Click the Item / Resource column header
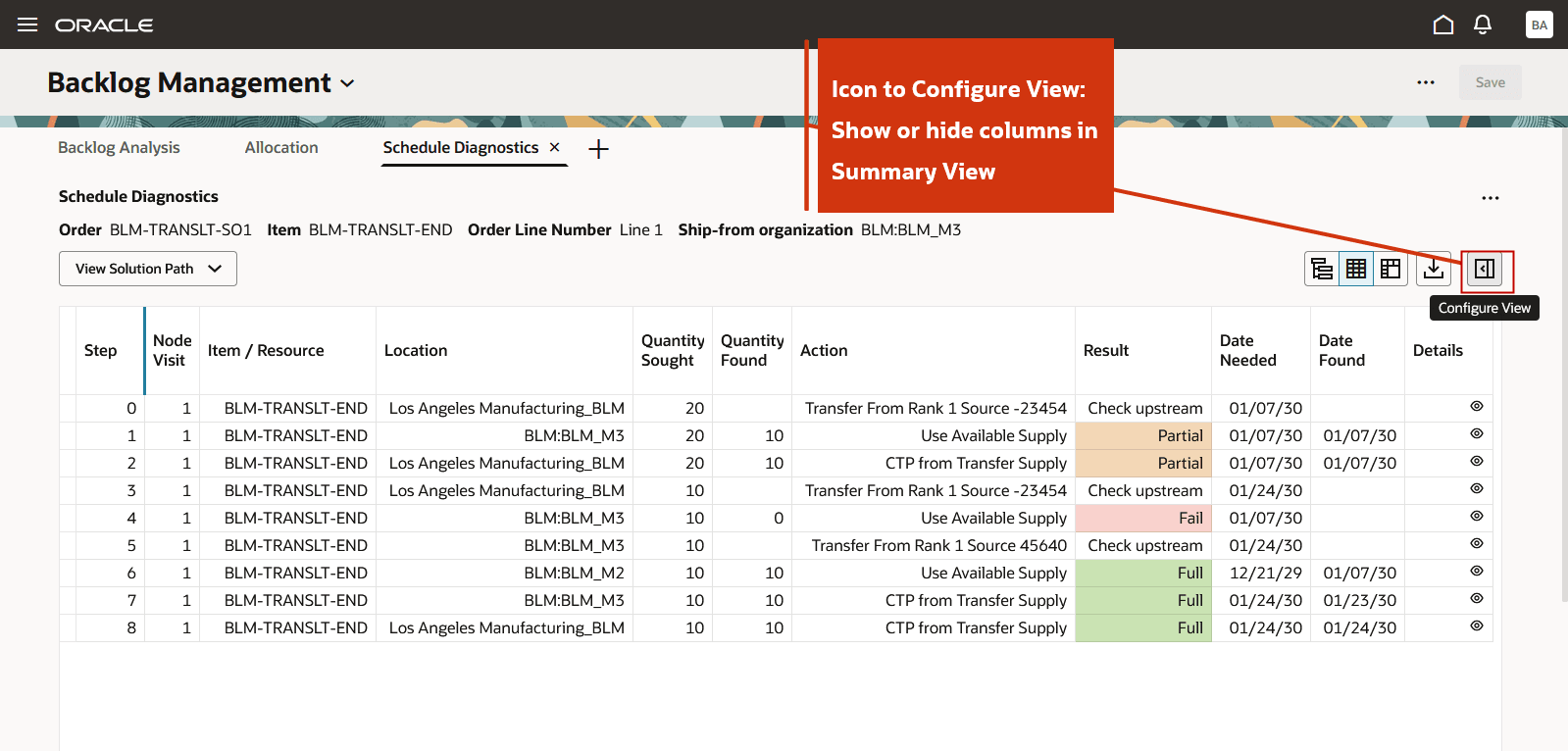This screenshot has width=1568, height=751. tap(287, 351)
